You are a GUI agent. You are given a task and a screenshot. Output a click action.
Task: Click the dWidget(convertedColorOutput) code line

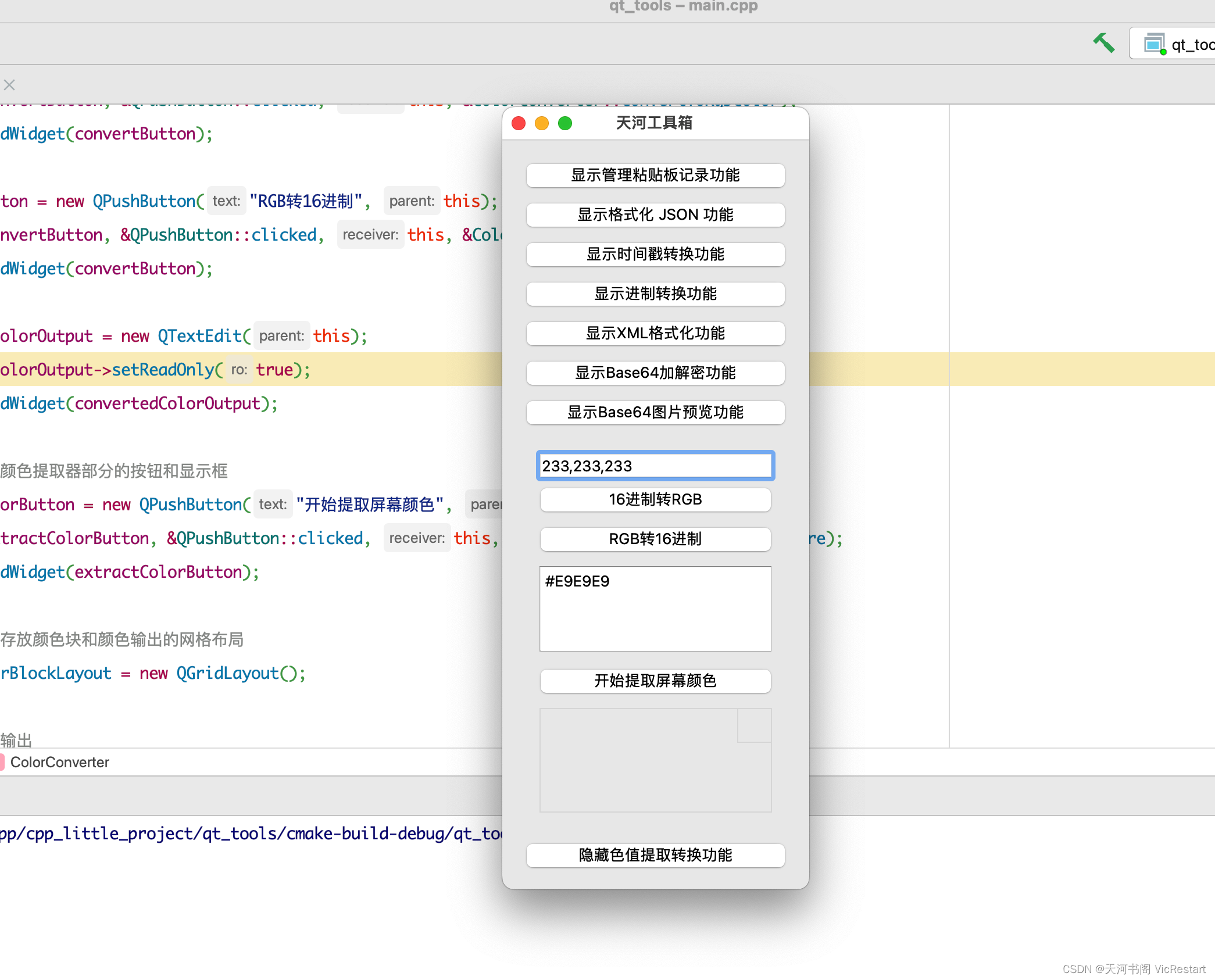coord(139,403)
